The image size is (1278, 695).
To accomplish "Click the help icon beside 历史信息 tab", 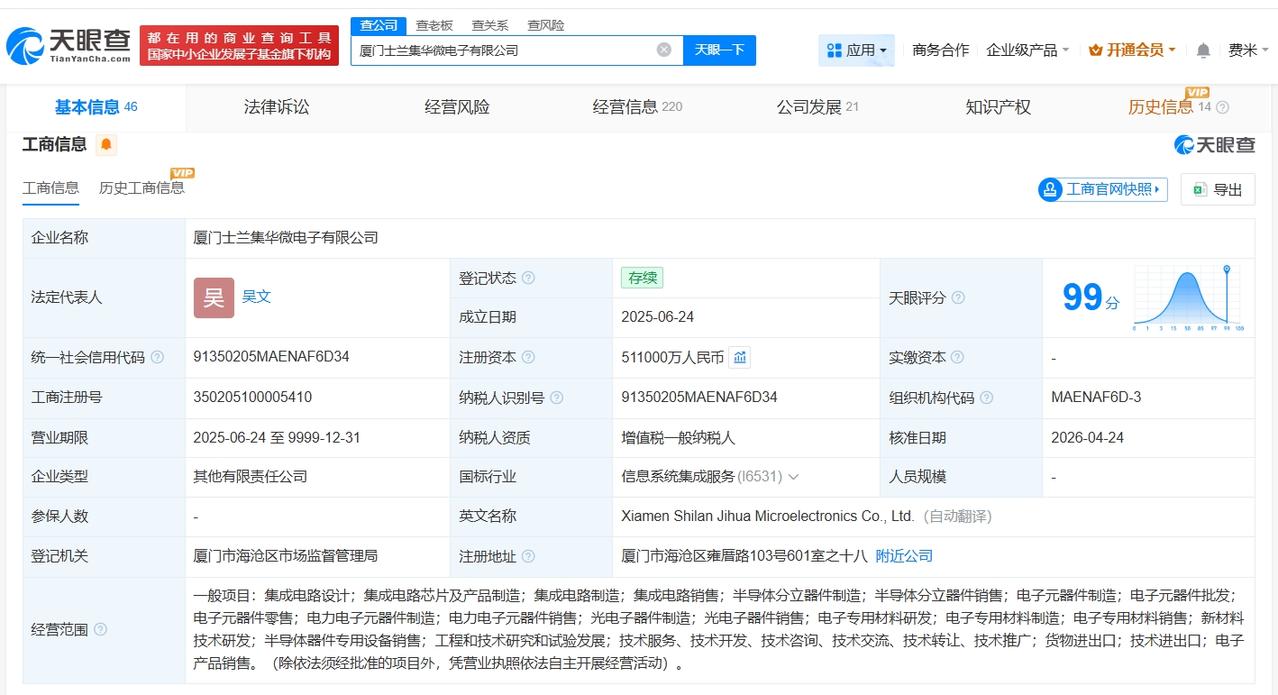I will coord(1222,108).
